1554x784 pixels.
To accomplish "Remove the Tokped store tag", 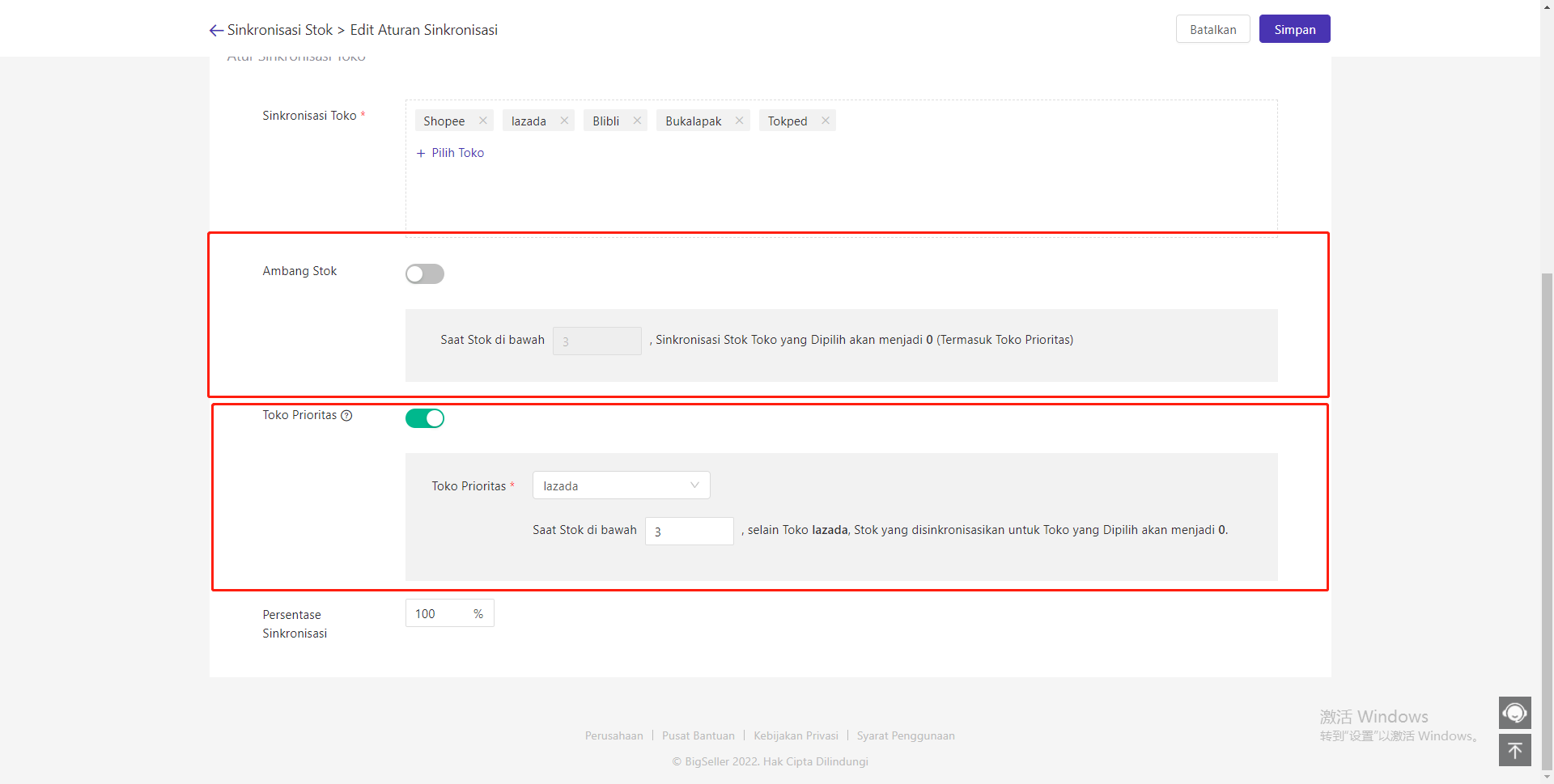I will 825,121.
